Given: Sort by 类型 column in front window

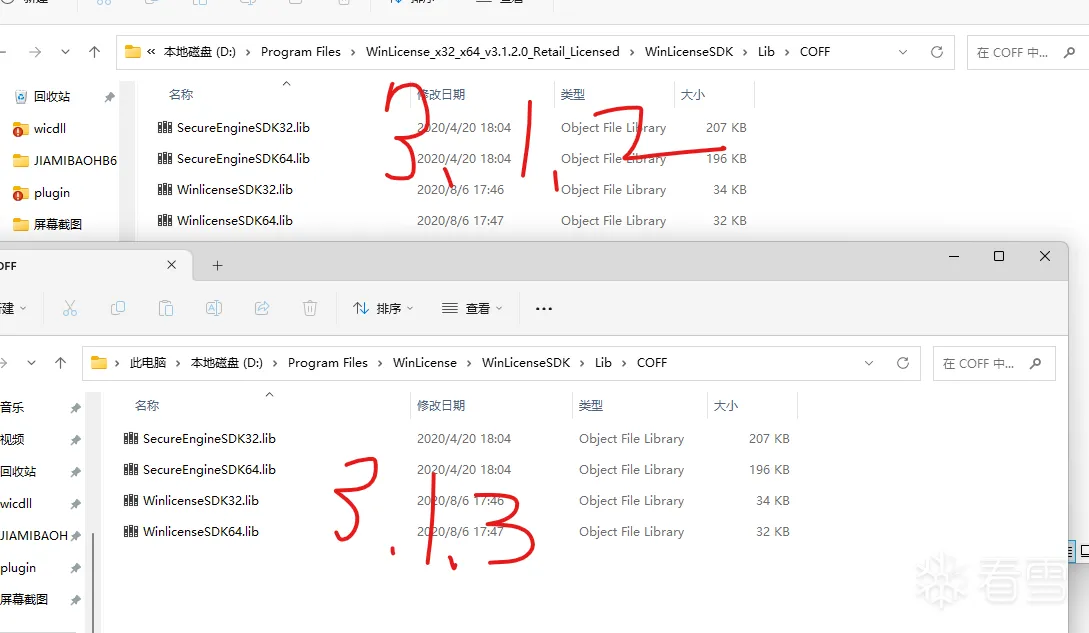Looking at the screenshot, I should (x=591, y=406).
